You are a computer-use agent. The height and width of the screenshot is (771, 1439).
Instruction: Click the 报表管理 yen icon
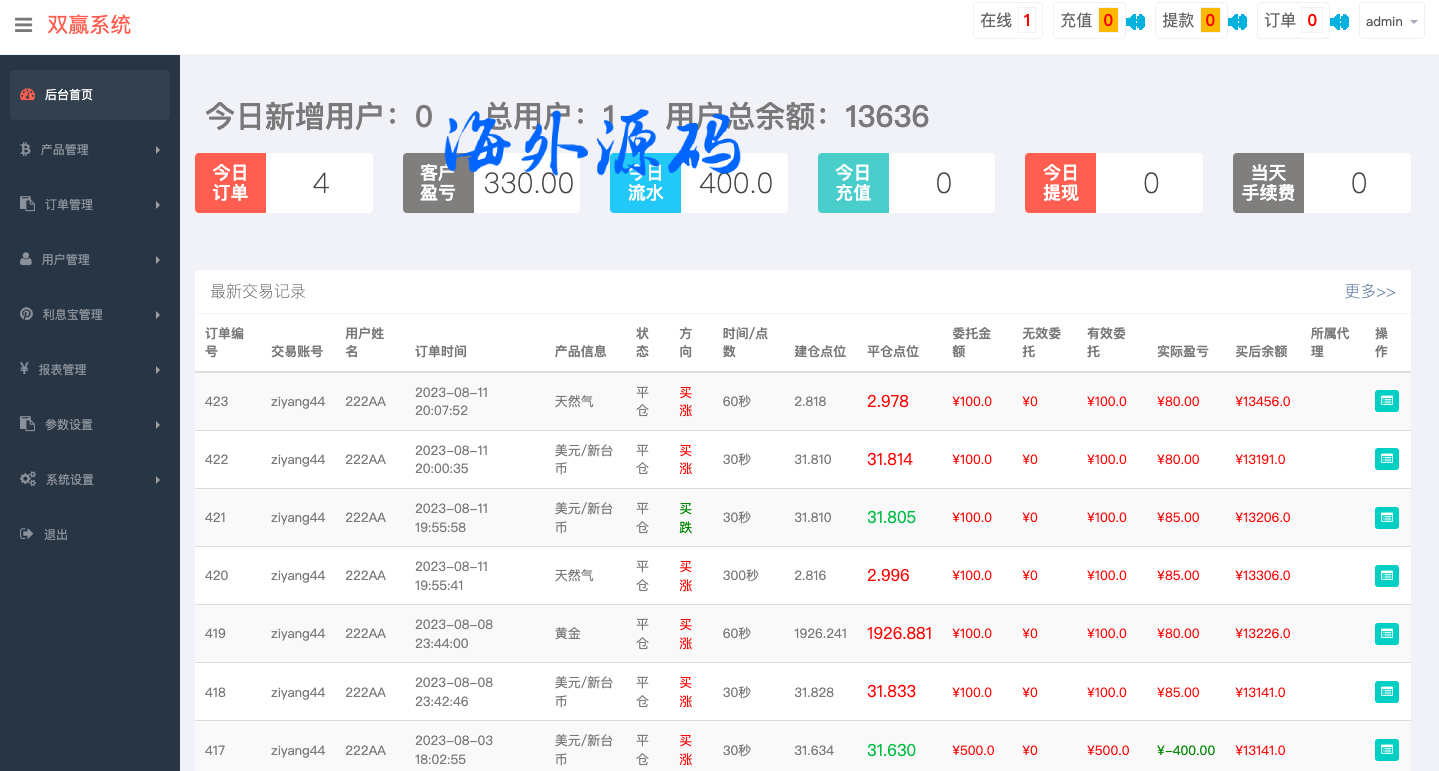pyautogui.click(x=25, y=369)
